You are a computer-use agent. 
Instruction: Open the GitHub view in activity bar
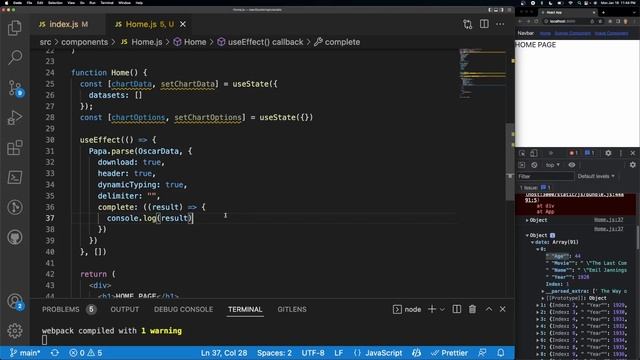pos(15,237)
